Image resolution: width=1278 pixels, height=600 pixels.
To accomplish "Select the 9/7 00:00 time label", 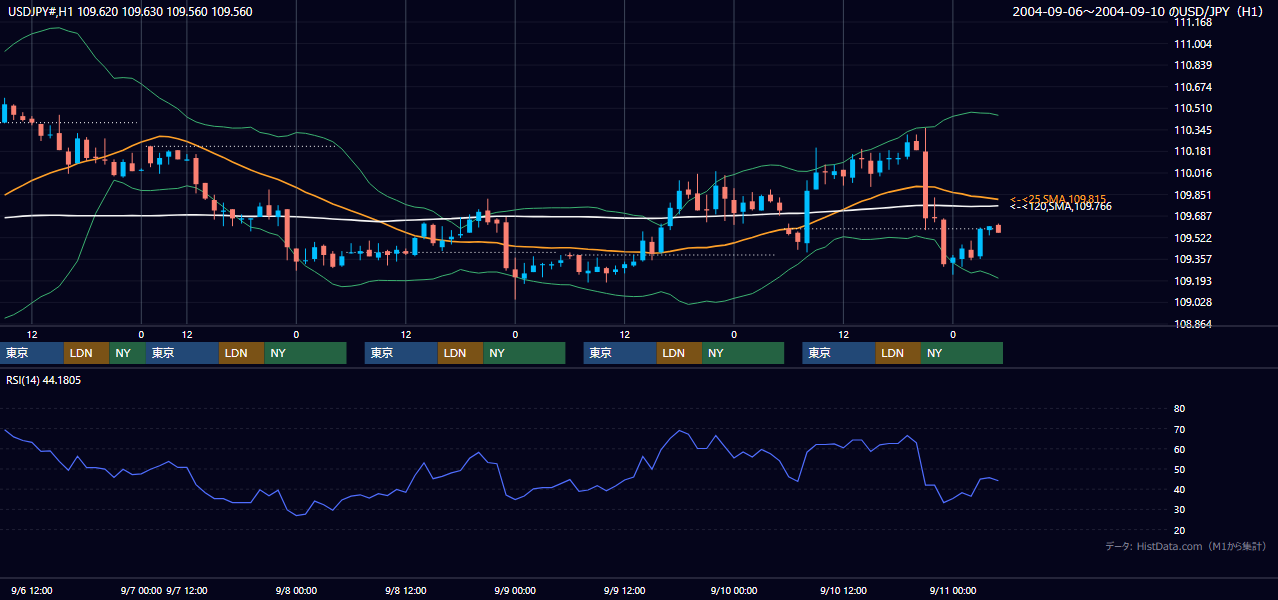I will 141,591.
